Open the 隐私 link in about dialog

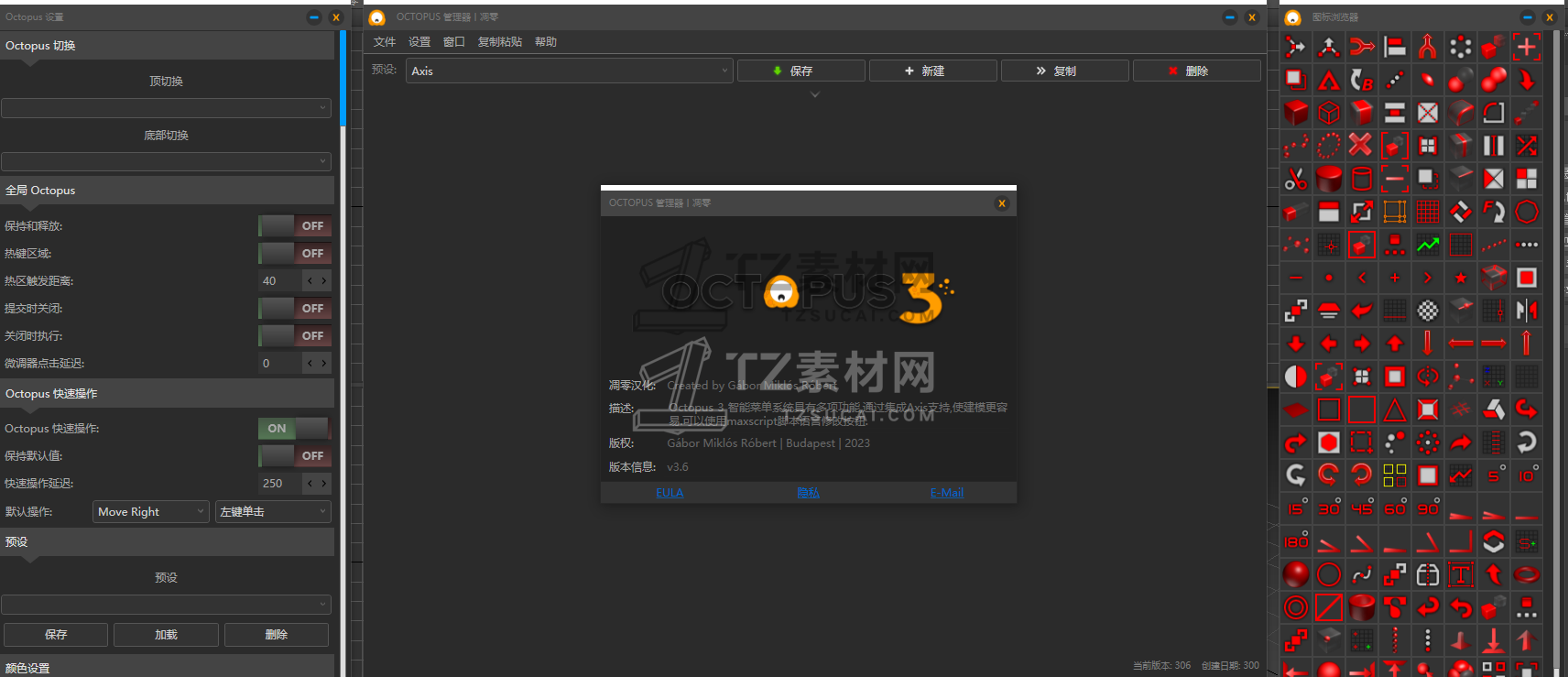point(808,493)
